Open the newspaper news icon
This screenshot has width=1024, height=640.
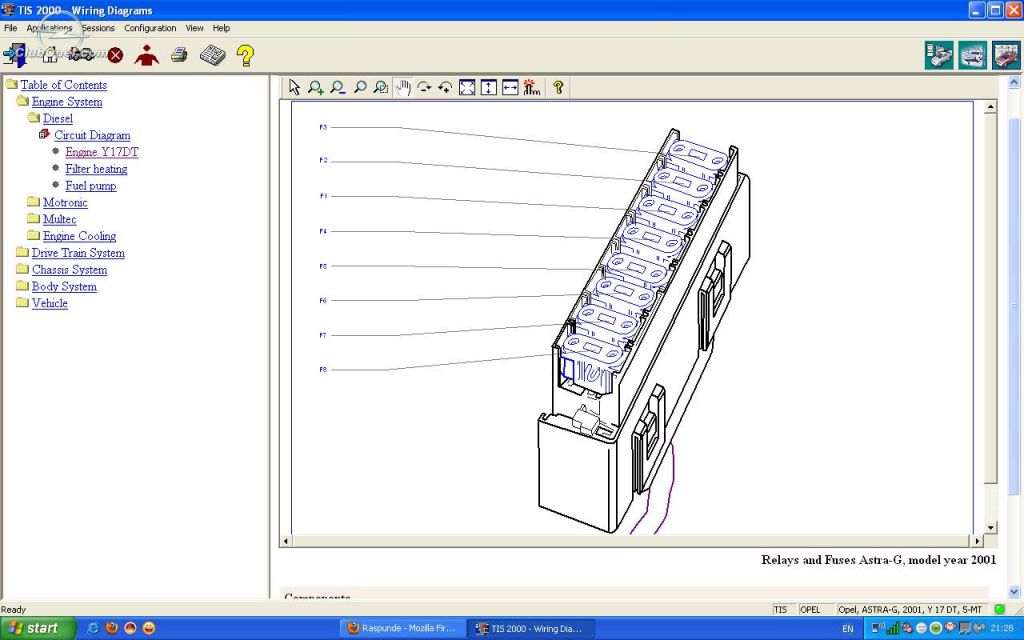click(x=212, y=56)
